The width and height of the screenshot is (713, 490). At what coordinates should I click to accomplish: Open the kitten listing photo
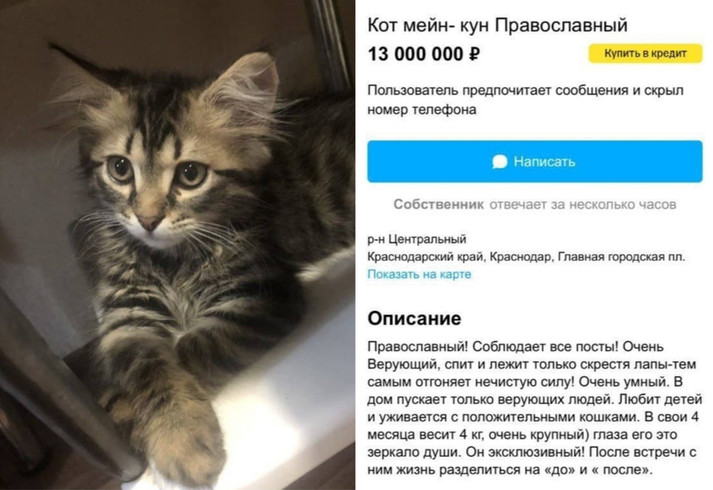tap(177, 245)
